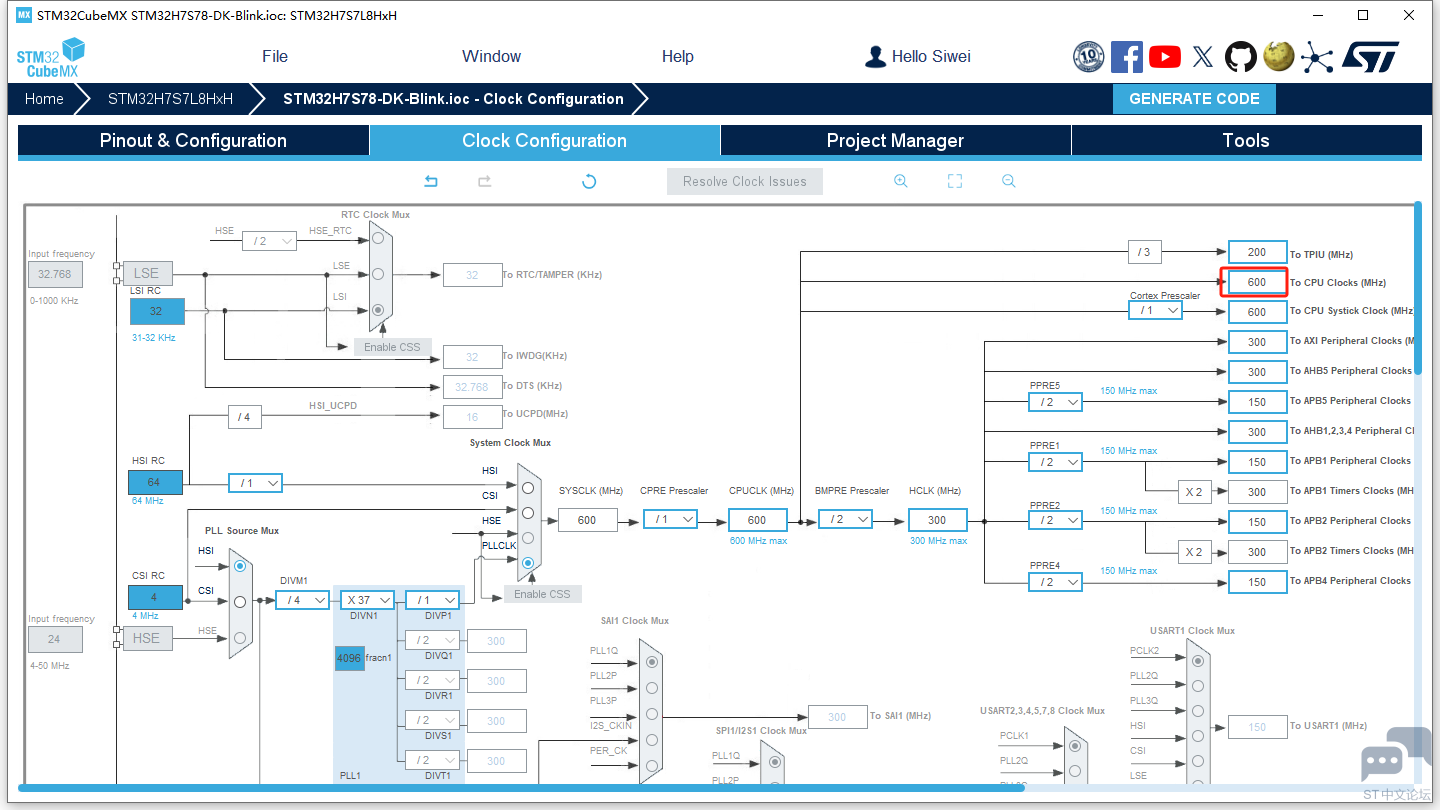1440x810 pixels.
Task: Click the To TPIU (MHz) value field
Action: pos(1257,252)
